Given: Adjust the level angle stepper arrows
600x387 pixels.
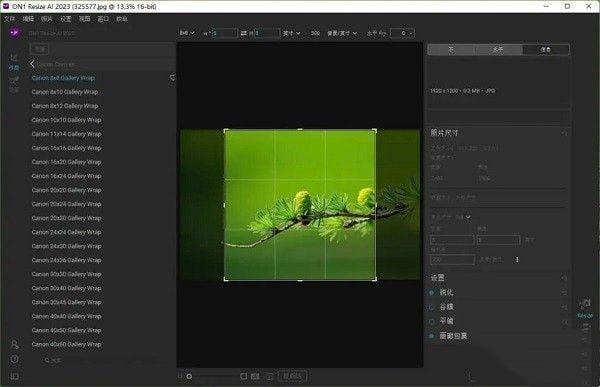Looking at the screenshot, I should pos(411,34).
